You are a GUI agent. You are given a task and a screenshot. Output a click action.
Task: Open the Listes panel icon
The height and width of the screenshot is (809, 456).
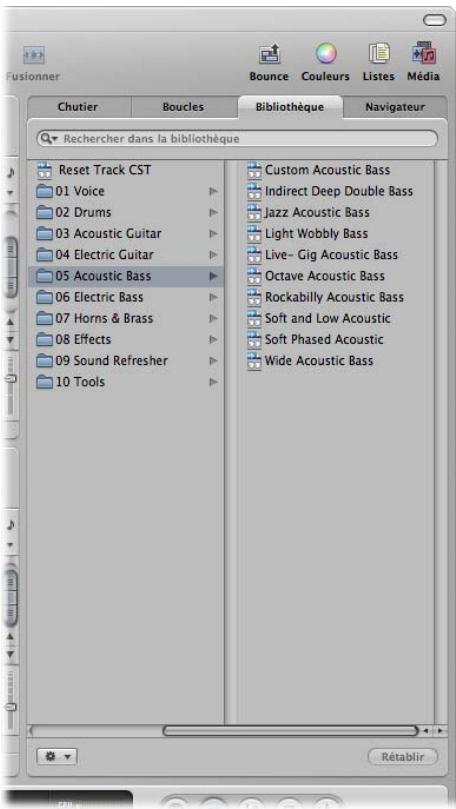coord(379,54)
